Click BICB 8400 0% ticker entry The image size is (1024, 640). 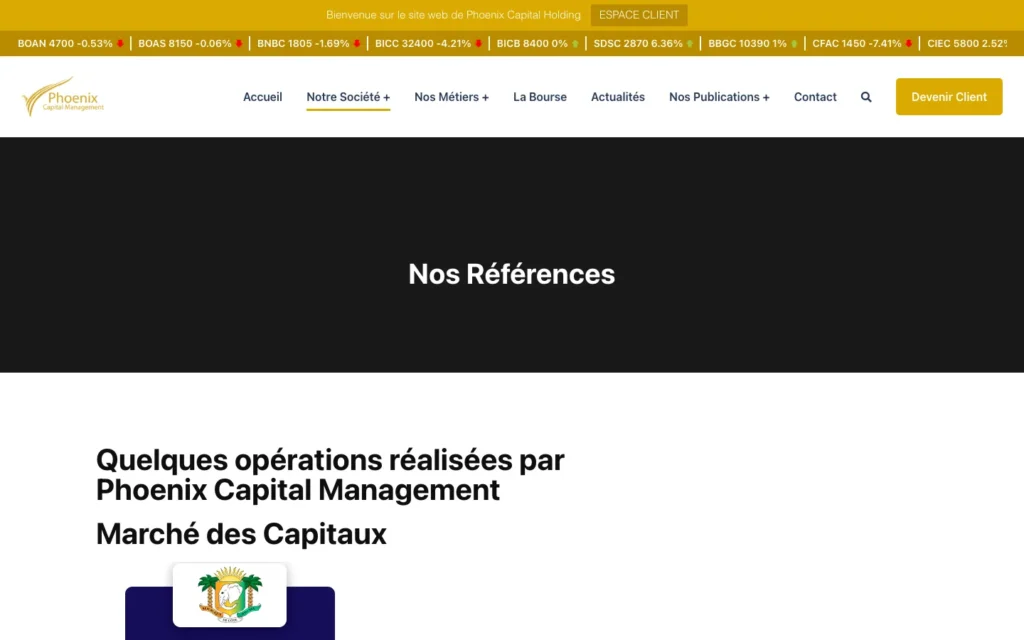pyautogui.click(x=532, y=43)
